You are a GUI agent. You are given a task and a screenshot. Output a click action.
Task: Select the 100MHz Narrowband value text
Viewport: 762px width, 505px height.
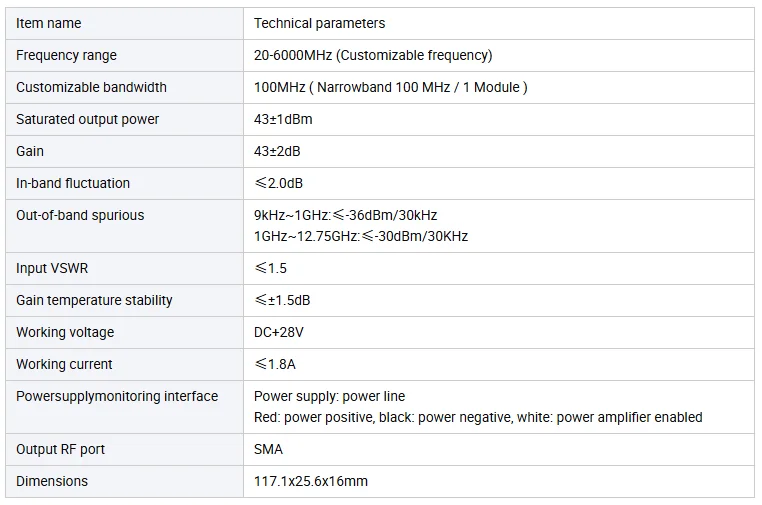[x=391, y=87]
